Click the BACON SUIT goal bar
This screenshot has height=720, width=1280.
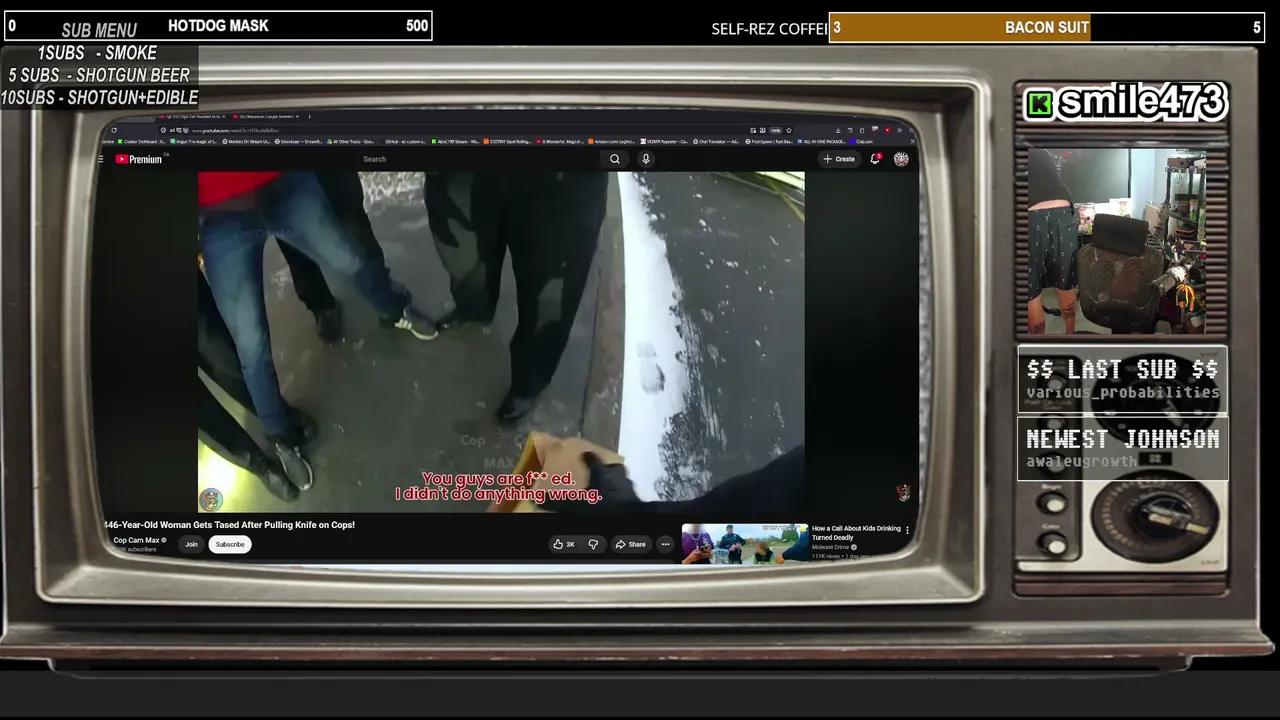coord(1047,28)
